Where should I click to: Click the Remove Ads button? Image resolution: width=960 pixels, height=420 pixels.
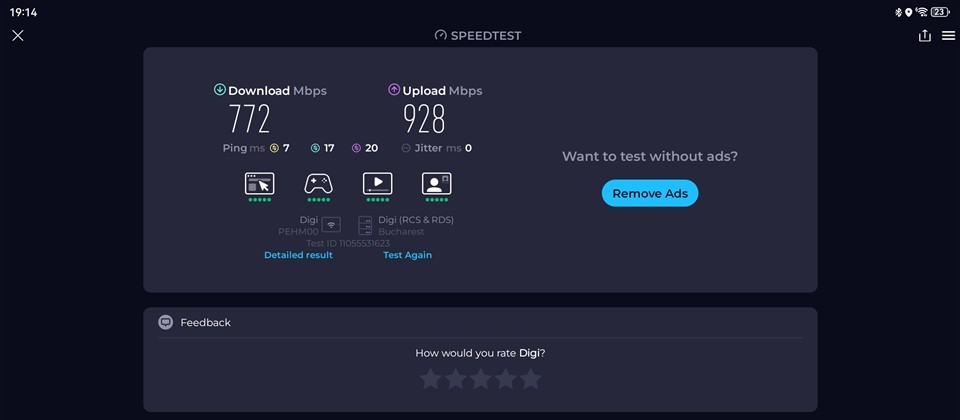[649, 193]
